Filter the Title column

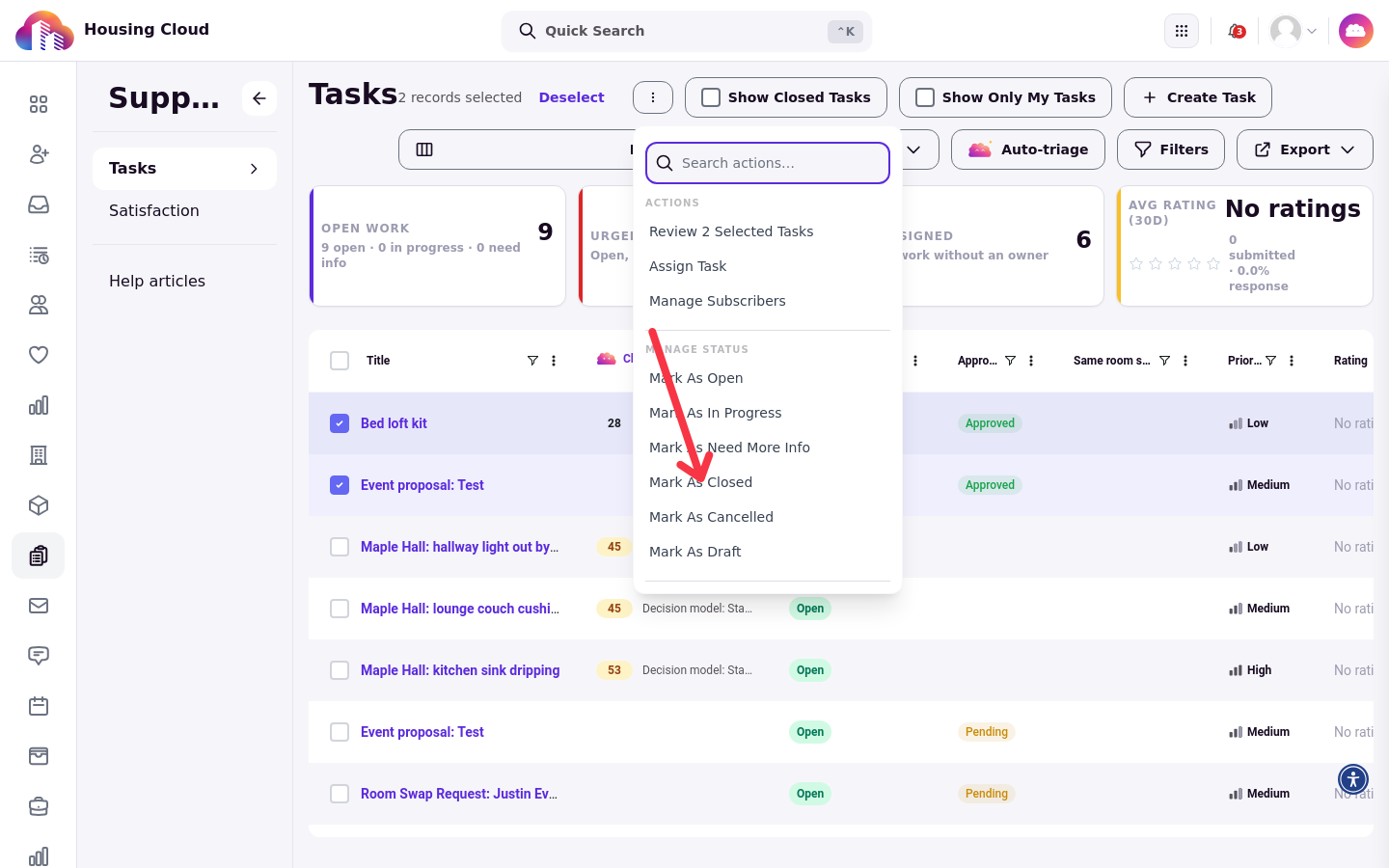(x=532, y=361)
